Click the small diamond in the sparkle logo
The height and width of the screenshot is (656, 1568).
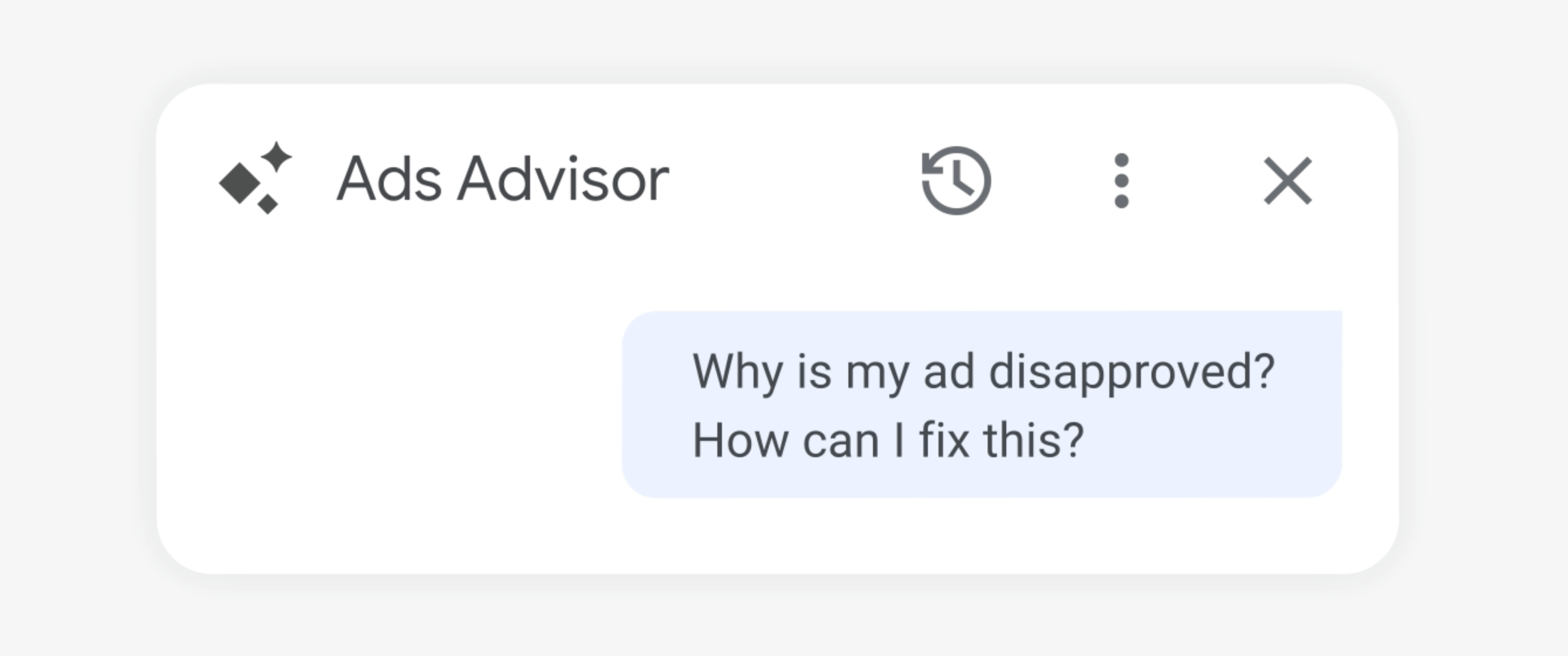(268, 203)
